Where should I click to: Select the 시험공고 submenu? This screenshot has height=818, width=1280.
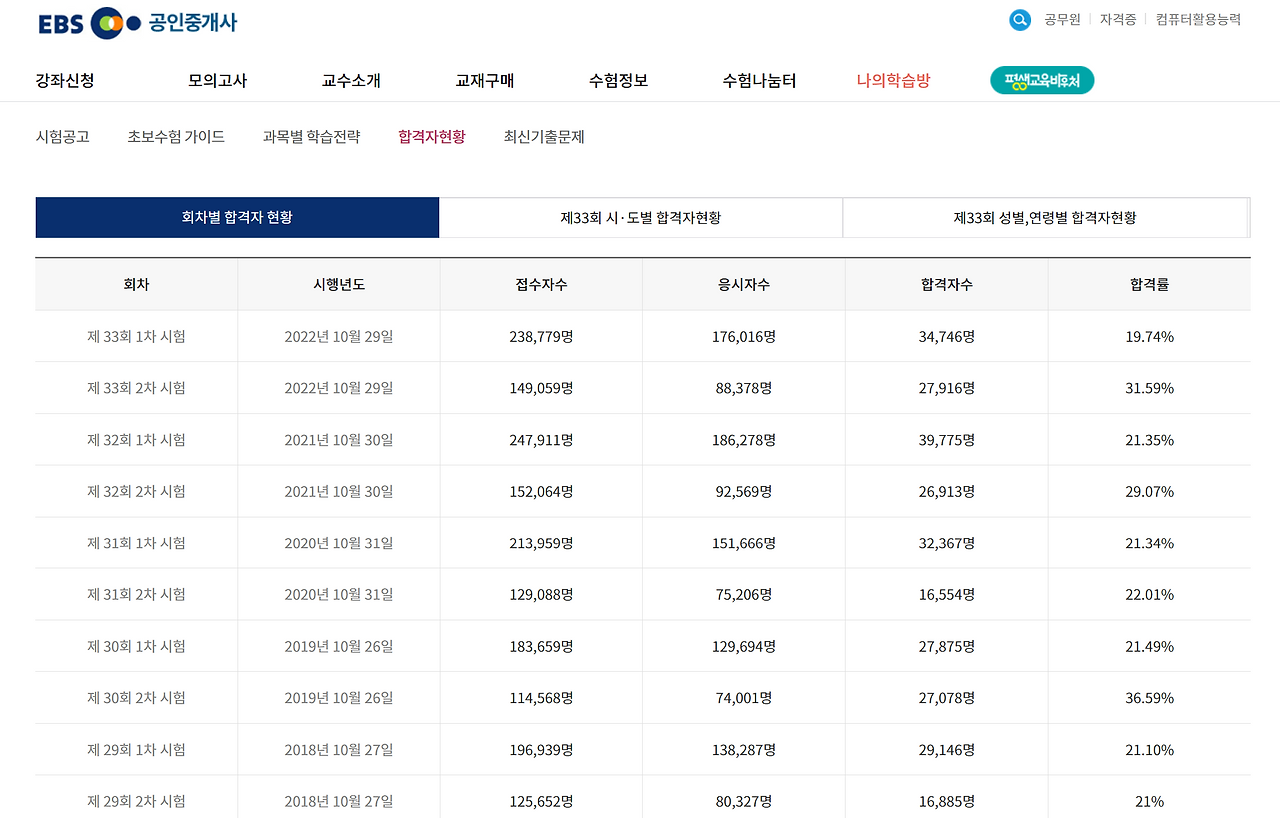click(x=62, y=137)
